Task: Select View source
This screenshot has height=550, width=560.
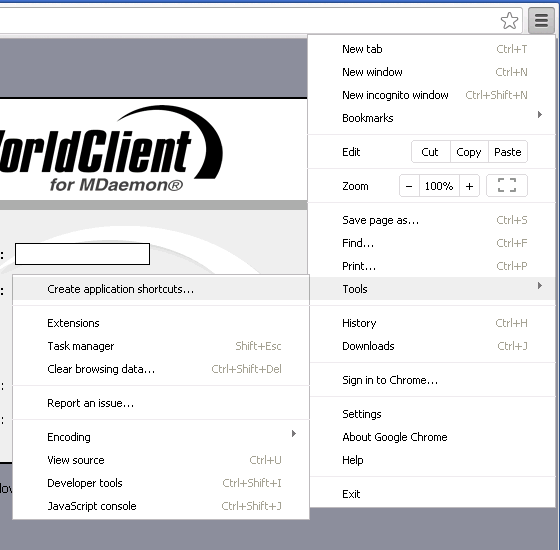Action: (x=161, y=460)
